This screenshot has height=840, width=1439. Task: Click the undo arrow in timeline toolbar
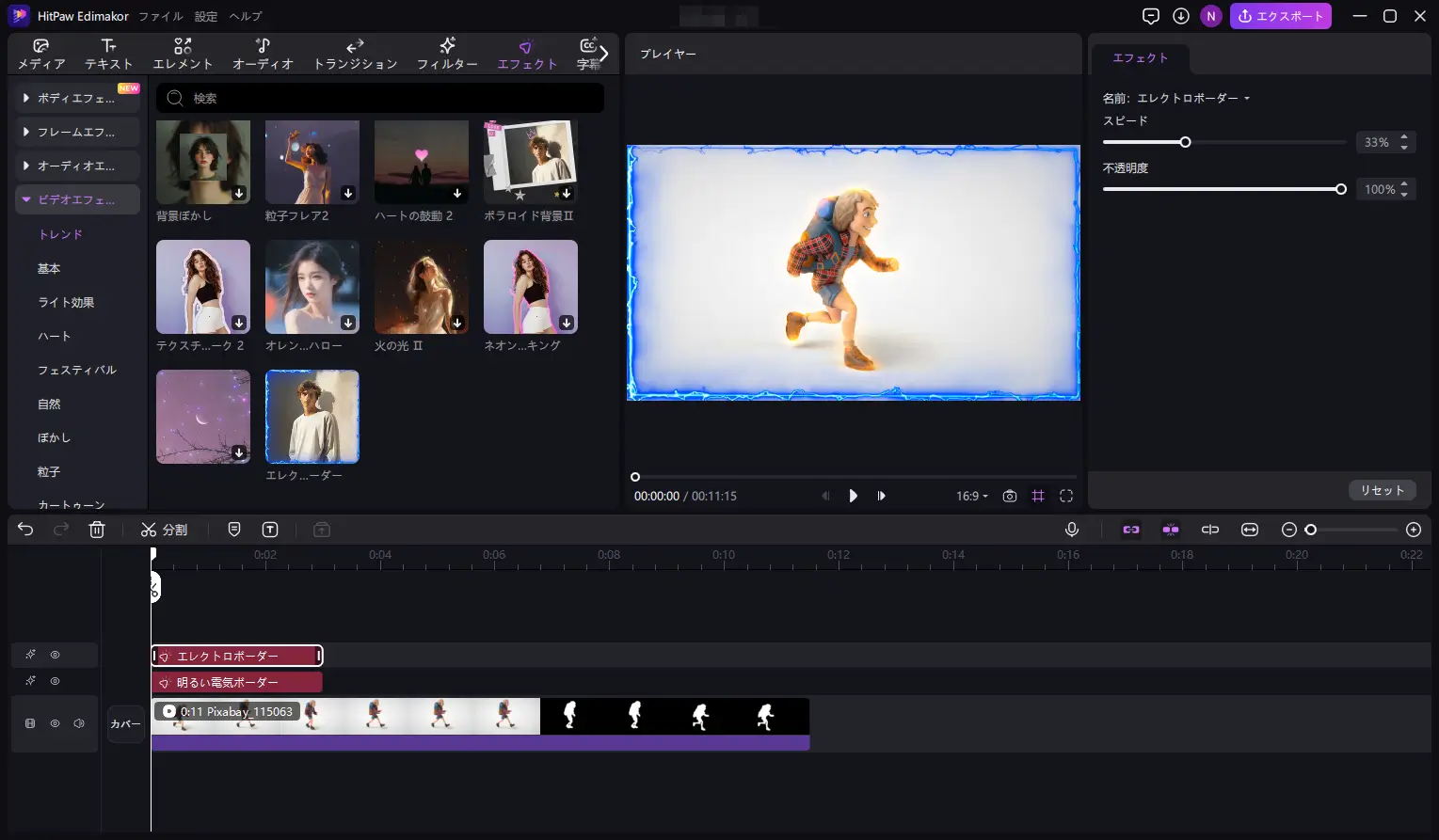25,530
